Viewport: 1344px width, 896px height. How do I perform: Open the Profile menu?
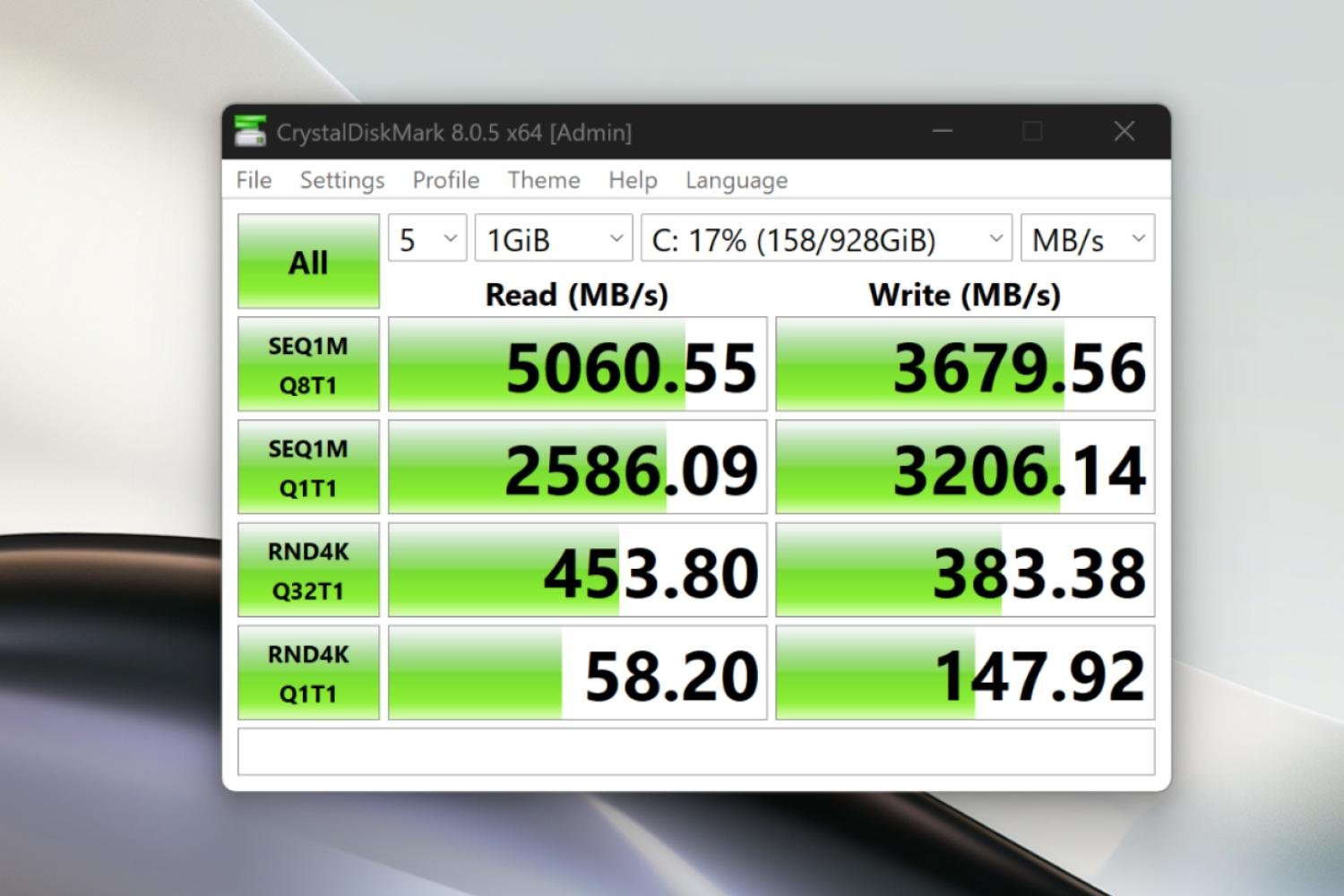click(445, 180)
